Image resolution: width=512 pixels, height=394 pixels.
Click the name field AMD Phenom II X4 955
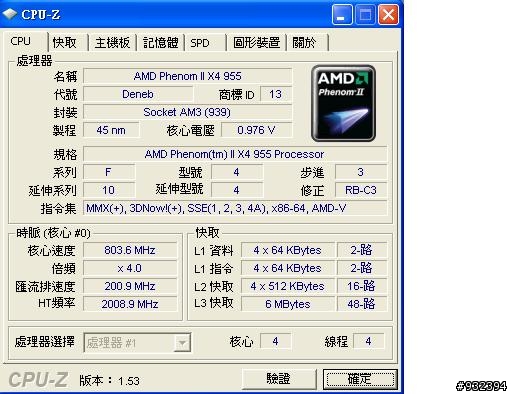(x=187, y=76)
